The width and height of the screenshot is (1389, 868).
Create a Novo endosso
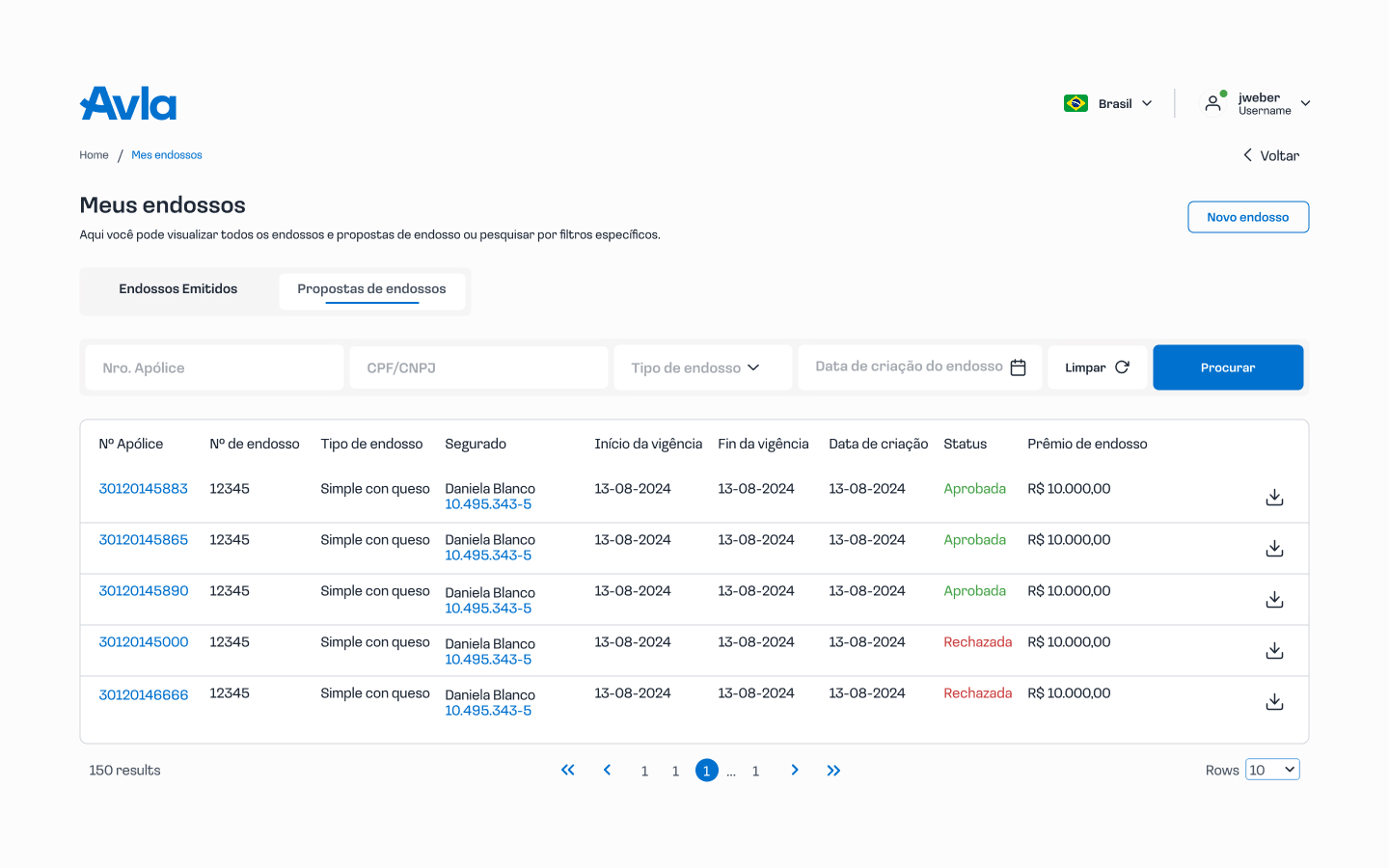click(1247, 217)
